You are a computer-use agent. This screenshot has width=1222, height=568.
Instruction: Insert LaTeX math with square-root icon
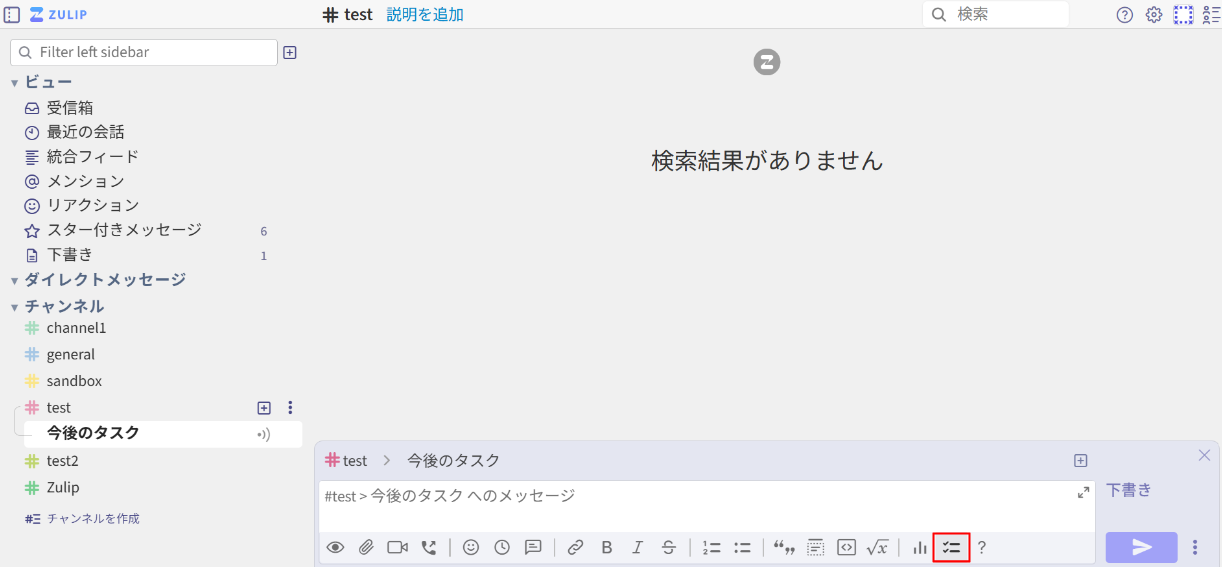[x=877, y=547]
